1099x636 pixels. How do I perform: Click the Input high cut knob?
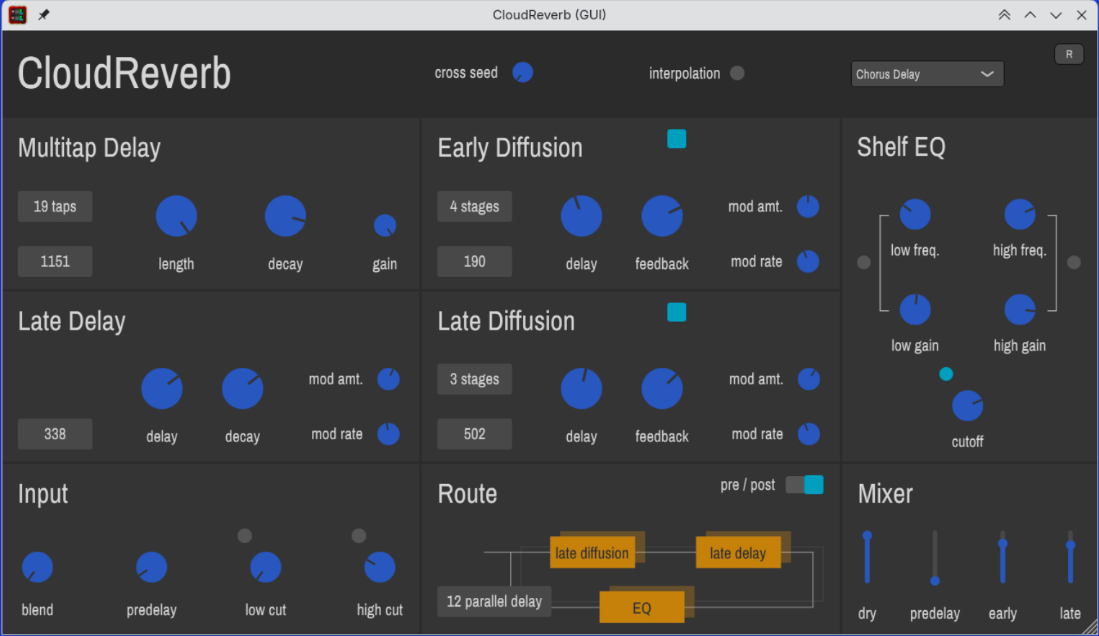click(380, 567)
